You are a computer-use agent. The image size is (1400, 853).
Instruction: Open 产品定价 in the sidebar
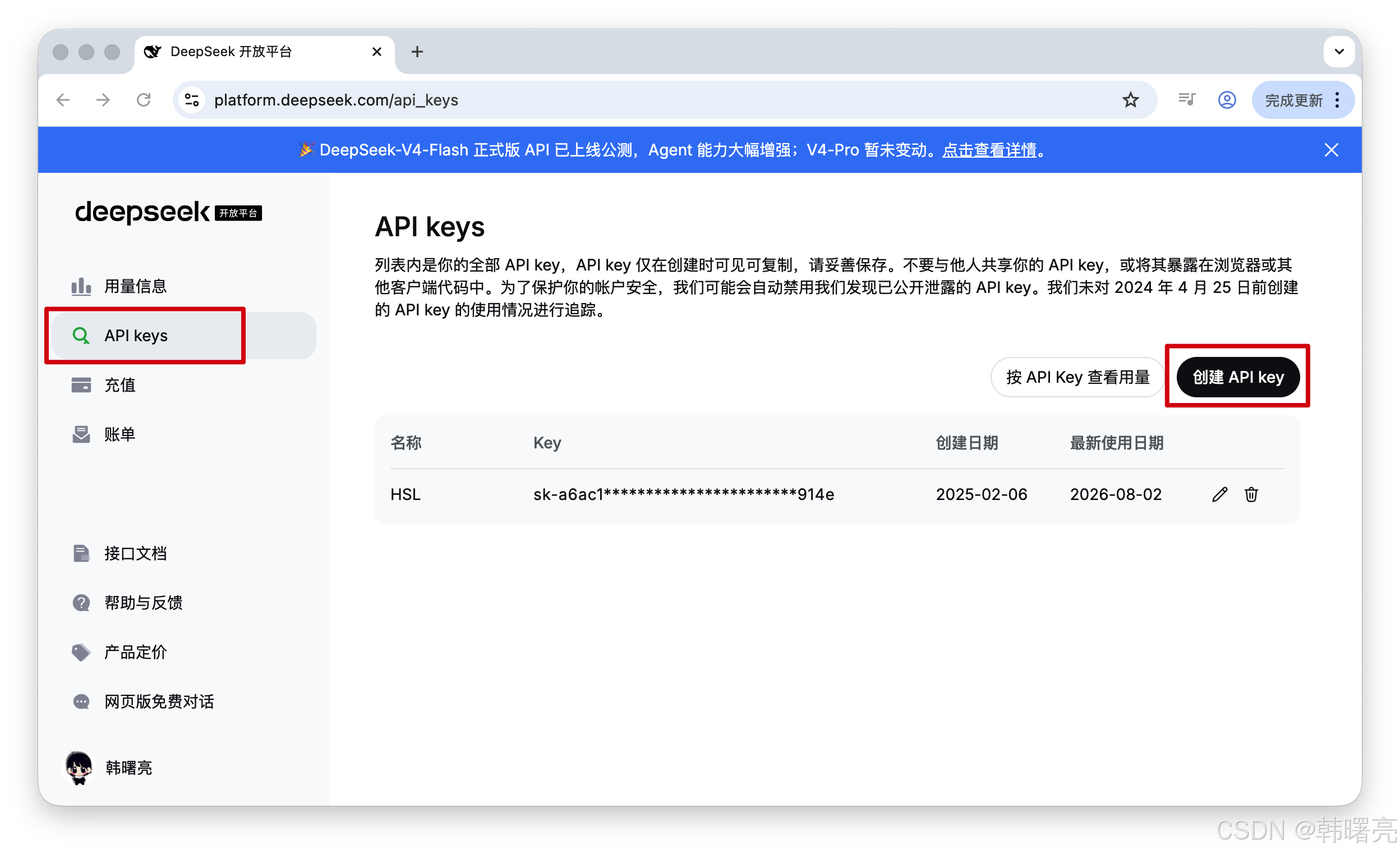pos(135,652)
